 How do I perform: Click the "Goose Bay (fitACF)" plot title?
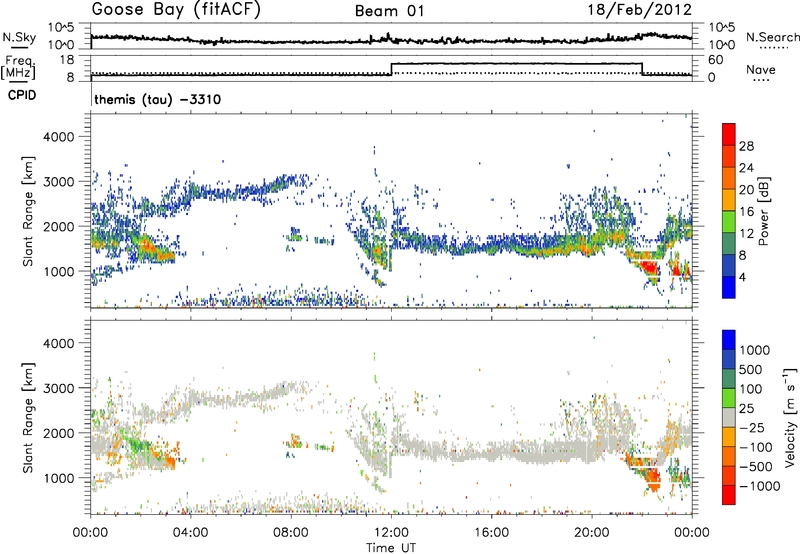point(176,10)
